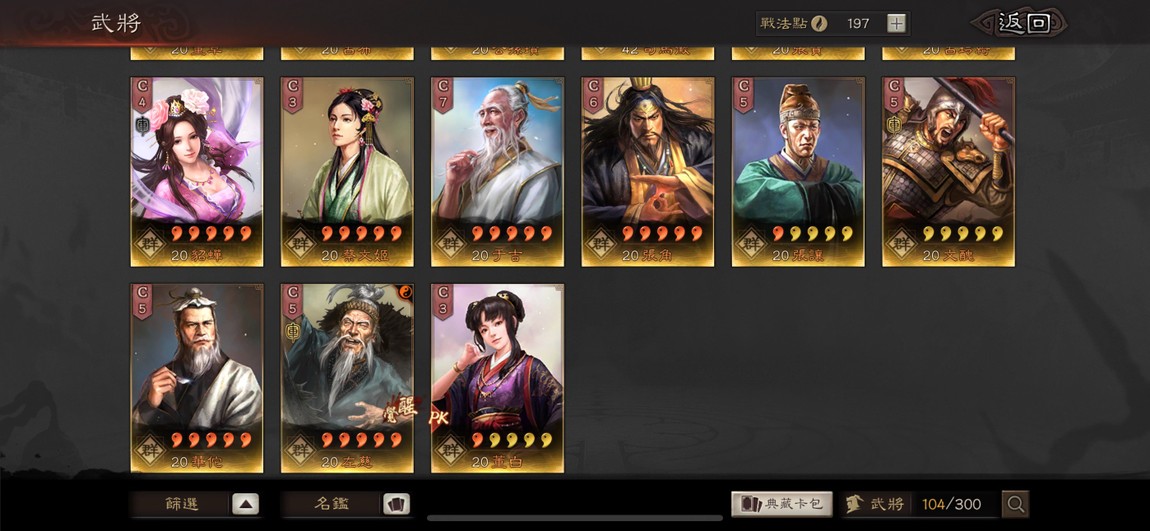1150x531 pixels.
Task: Pick the 董白 general card
Action: point(497,378)
